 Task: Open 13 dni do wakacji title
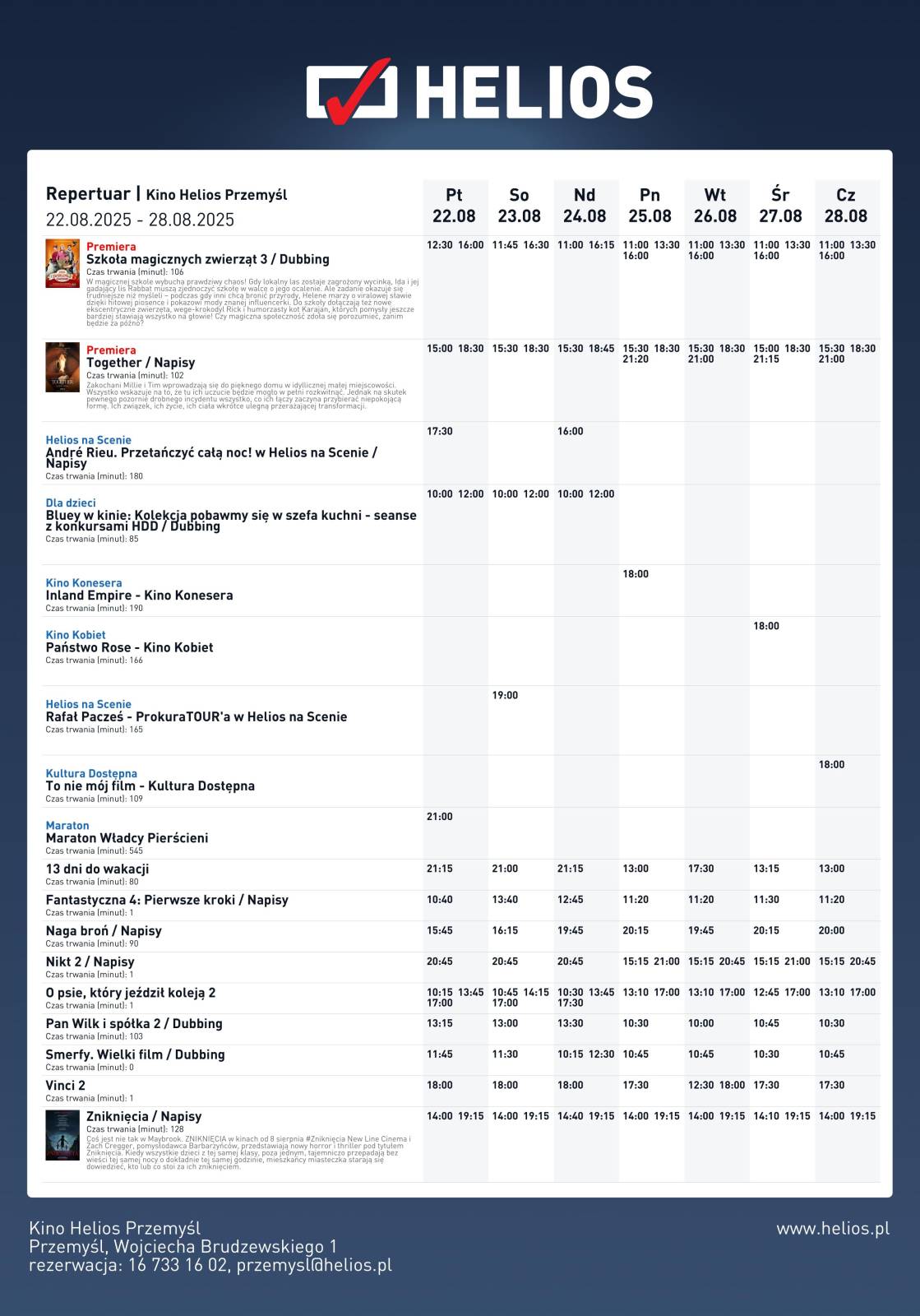coord(97,869)
